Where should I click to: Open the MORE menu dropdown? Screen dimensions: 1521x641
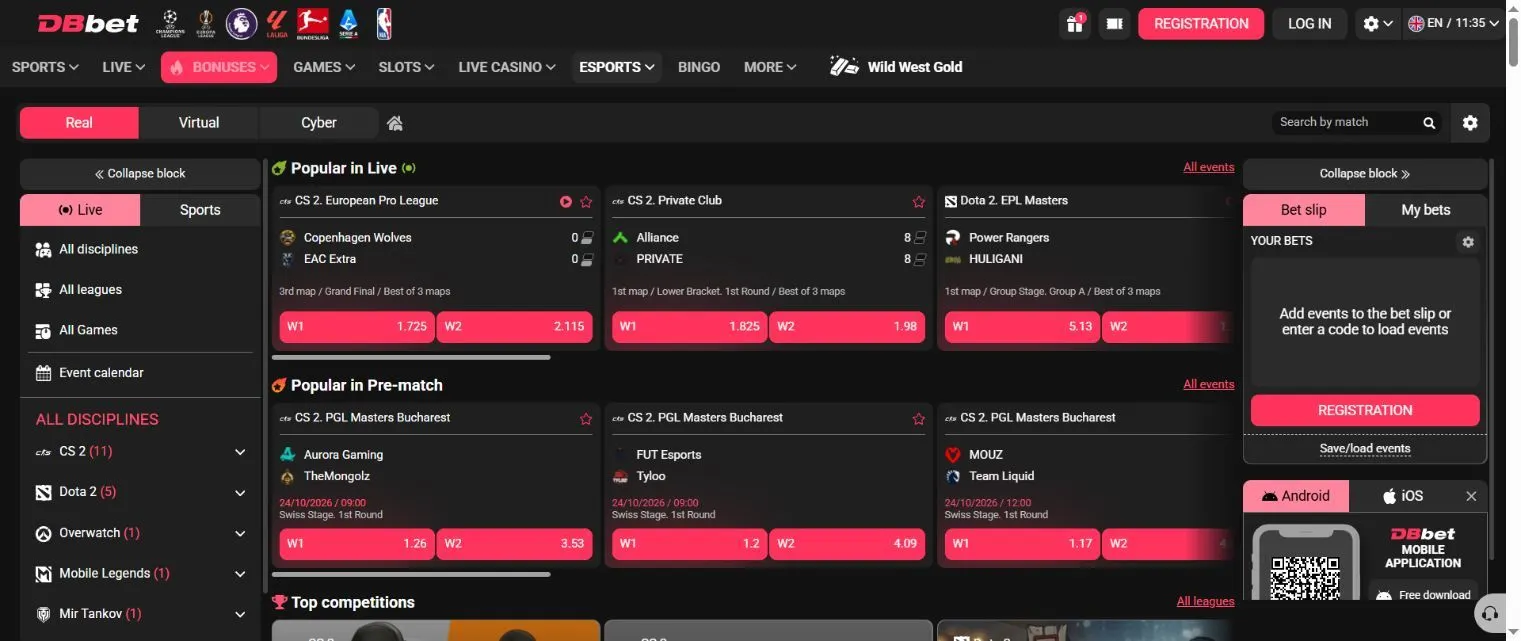point(770,67)
